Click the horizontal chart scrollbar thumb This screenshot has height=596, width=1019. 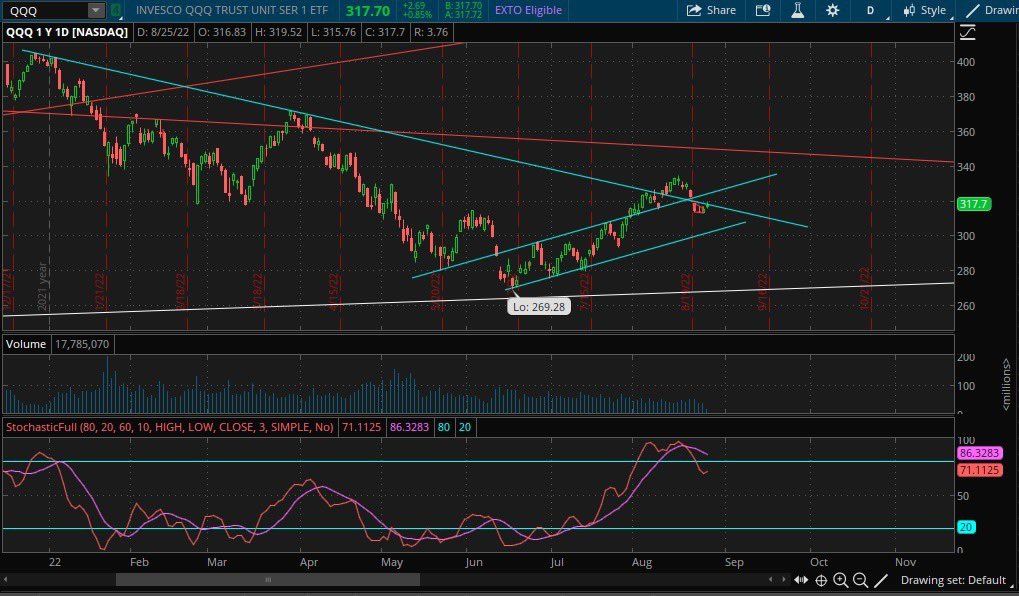(268, 580)
